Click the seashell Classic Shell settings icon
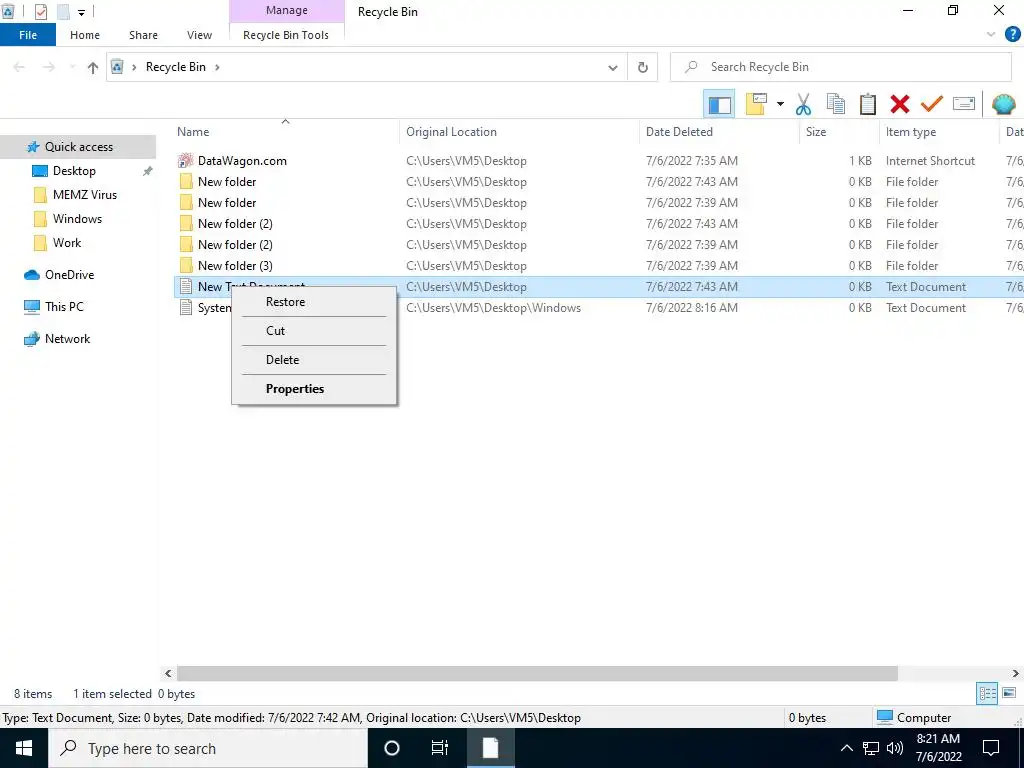 pos(1004,104)
